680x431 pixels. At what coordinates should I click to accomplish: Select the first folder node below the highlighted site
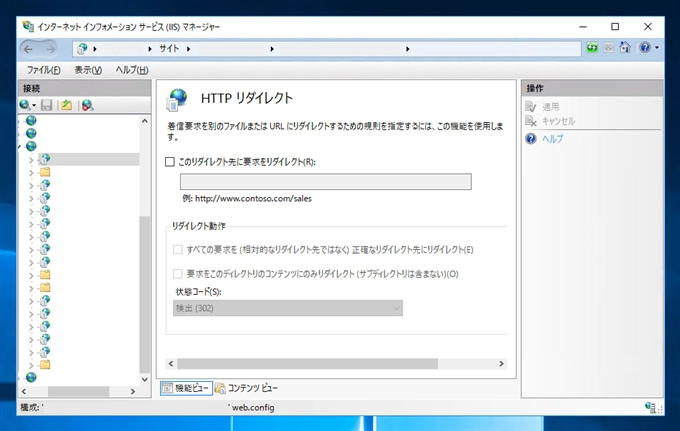pos(45,172)
